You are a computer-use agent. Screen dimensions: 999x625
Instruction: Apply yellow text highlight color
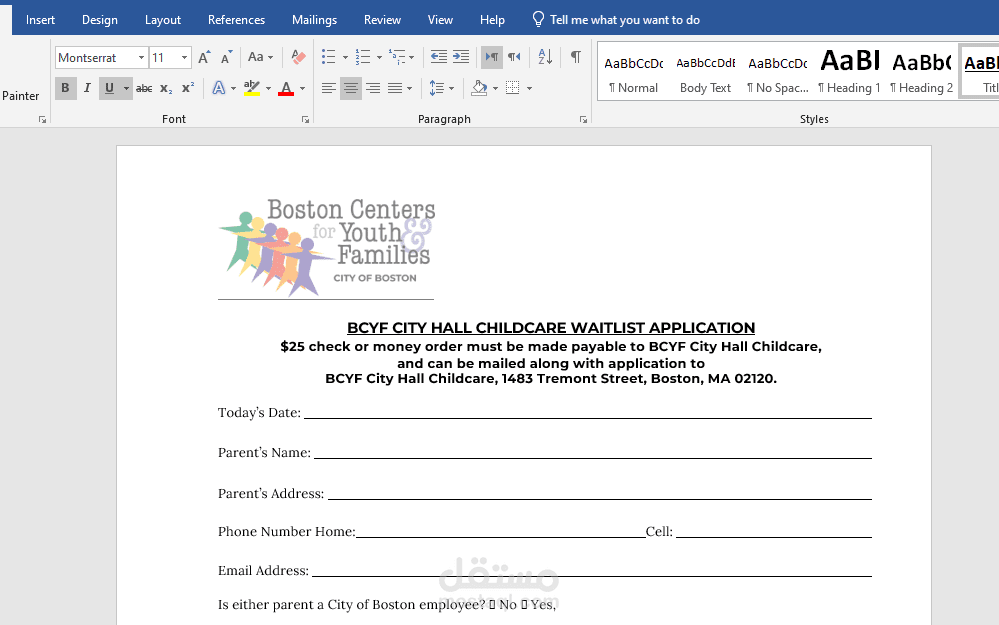pyautogui.click(x=252, y=88)
